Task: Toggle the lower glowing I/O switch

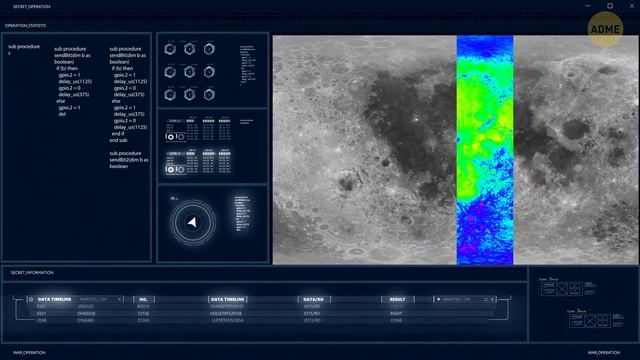Action: pos(176,169)
